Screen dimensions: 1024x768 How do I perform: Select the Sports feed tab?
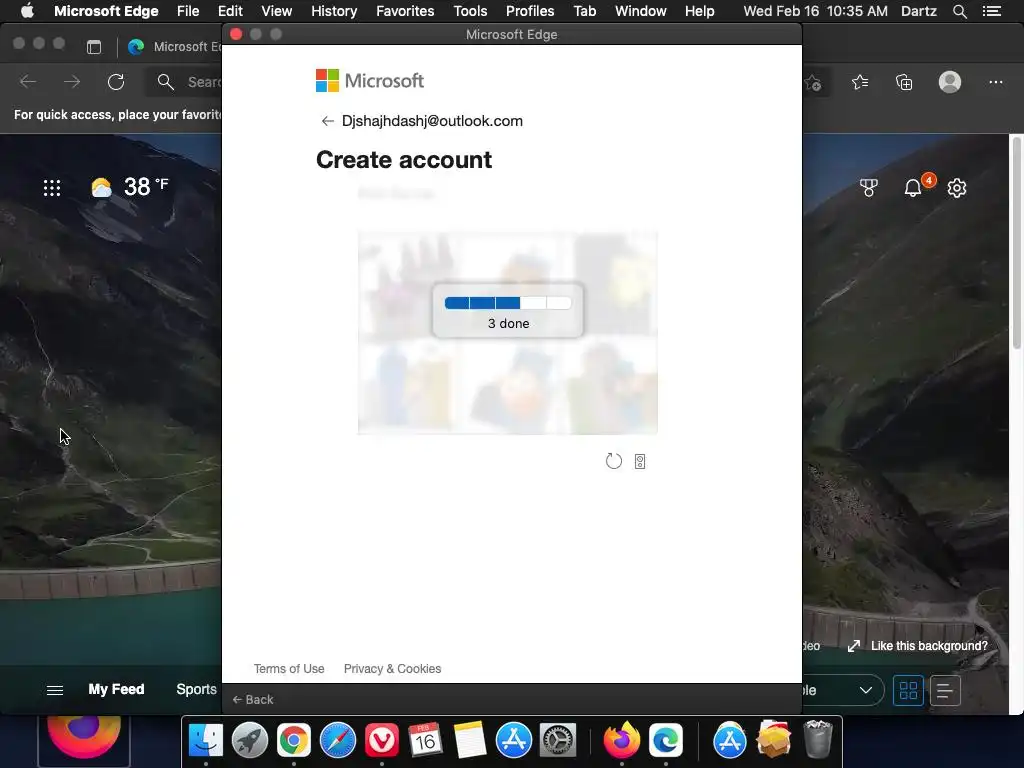point(197,690)
